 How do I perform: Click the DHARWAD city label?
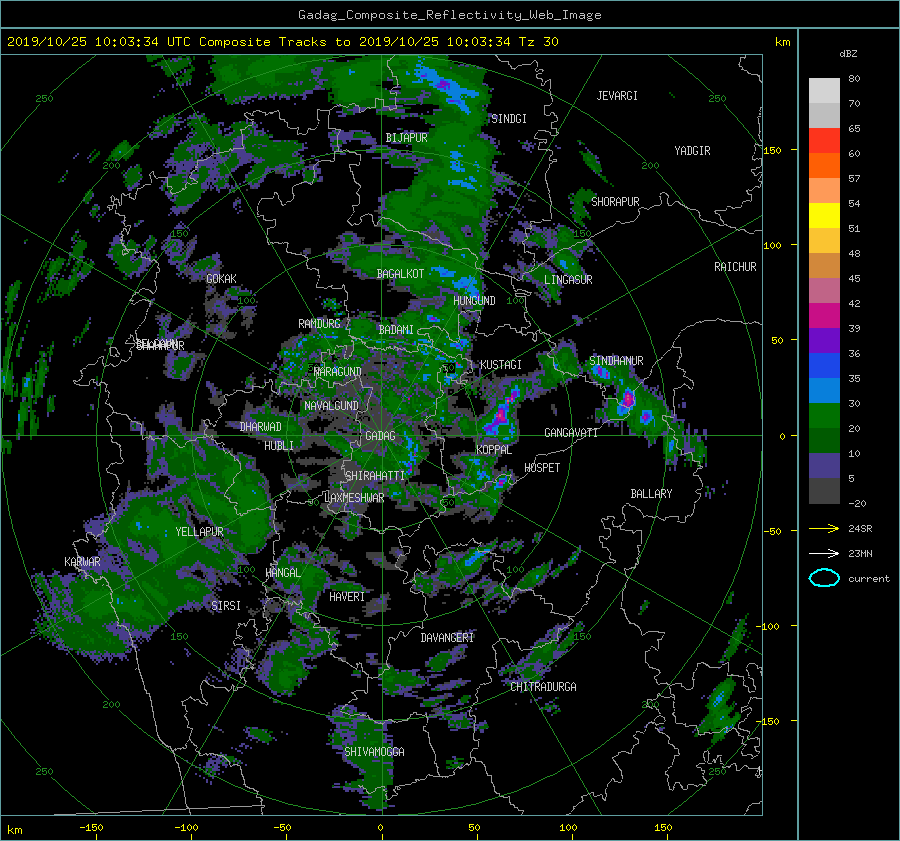[261, 427]
